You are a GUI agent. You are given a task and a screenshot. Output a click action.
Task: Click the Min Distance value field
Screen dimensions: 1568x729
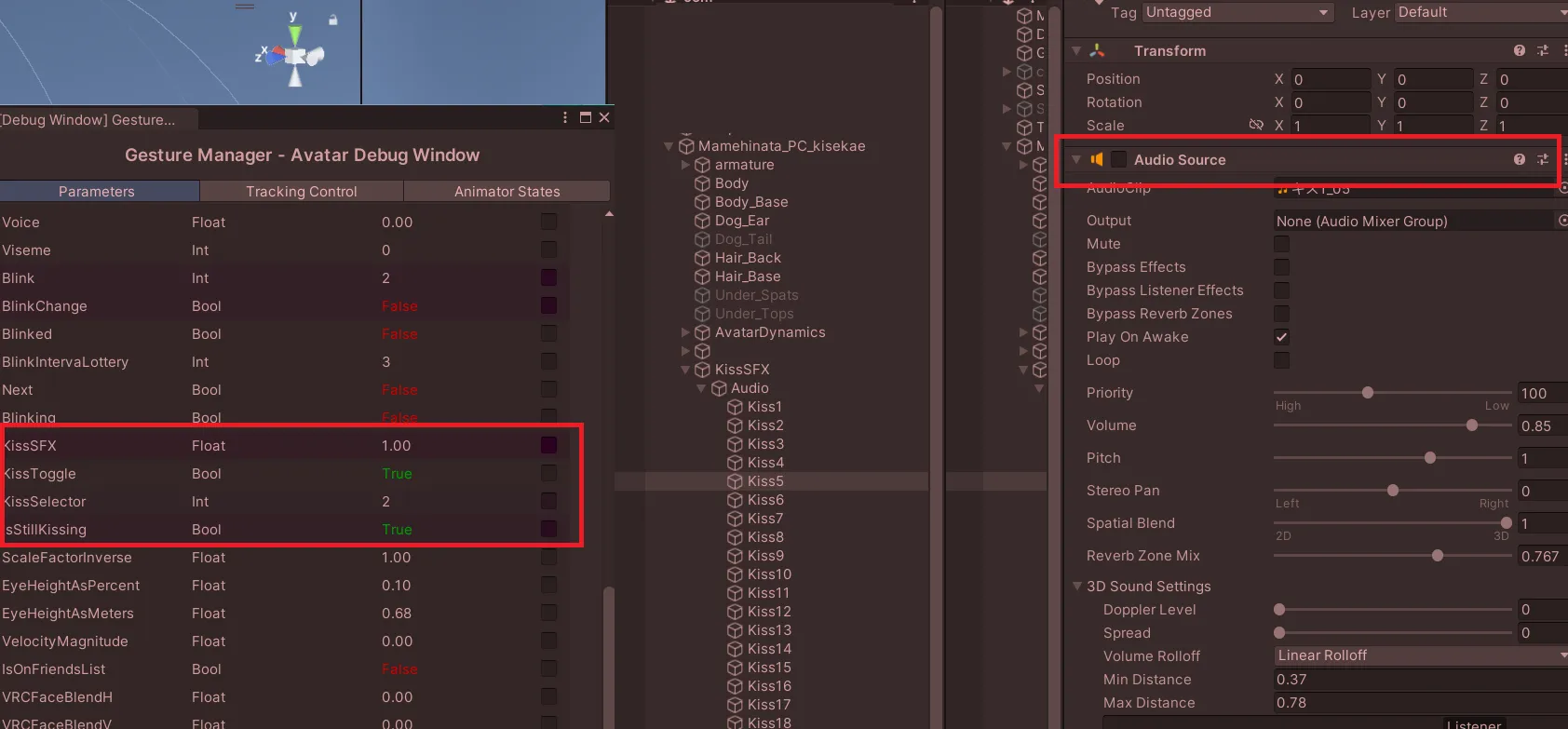1421,680
